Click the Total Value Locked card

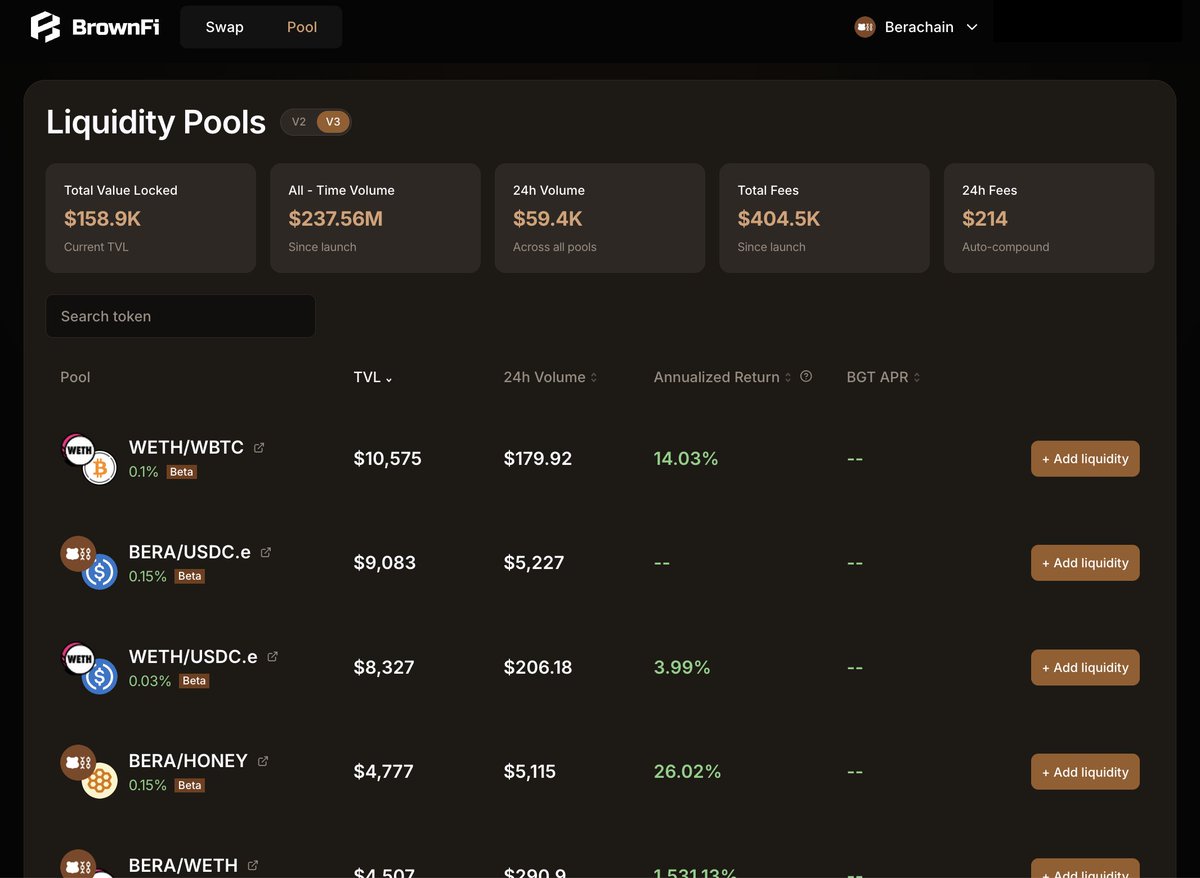[151, 218]
